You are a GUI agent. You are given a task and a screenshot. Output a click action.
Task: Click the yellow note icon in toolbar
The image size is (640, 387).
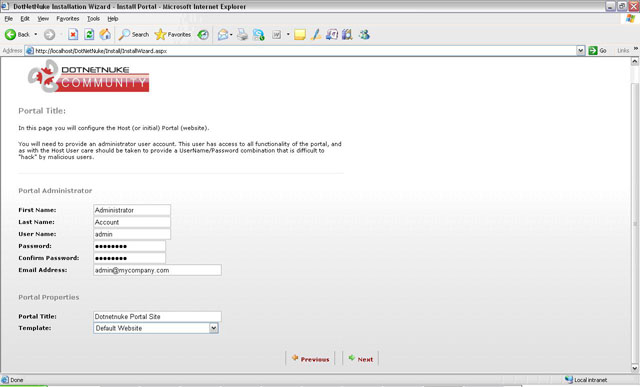point(300,35)
